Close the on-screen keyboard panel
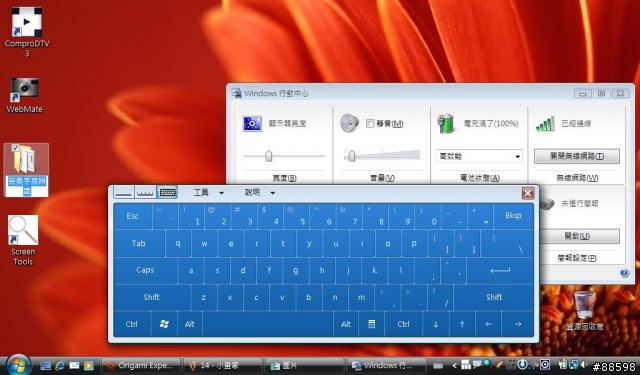 pos(528,193)
